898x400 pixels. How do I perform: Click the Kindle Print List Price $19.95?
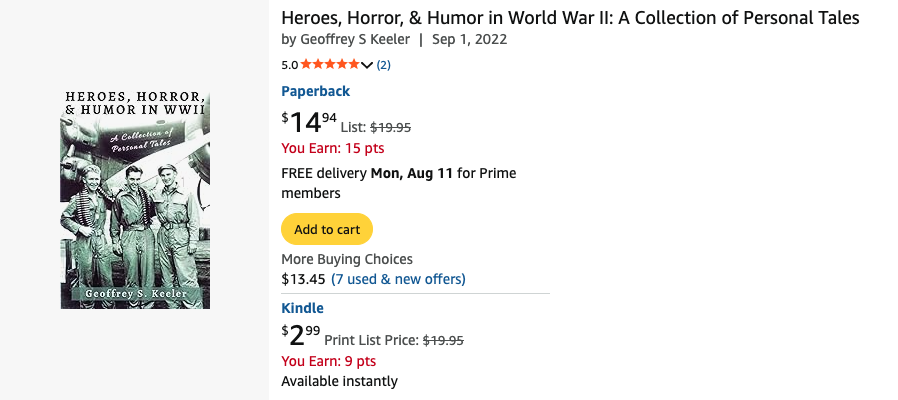[x=443, y=340]
